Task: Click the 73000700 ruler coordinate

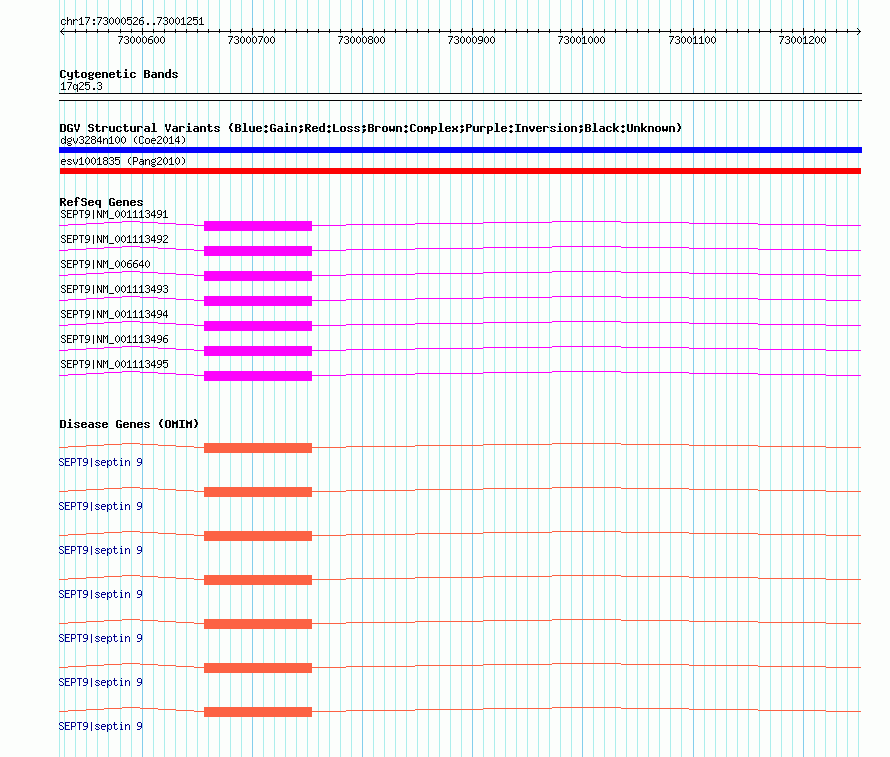Action: [x=251, y=40]
